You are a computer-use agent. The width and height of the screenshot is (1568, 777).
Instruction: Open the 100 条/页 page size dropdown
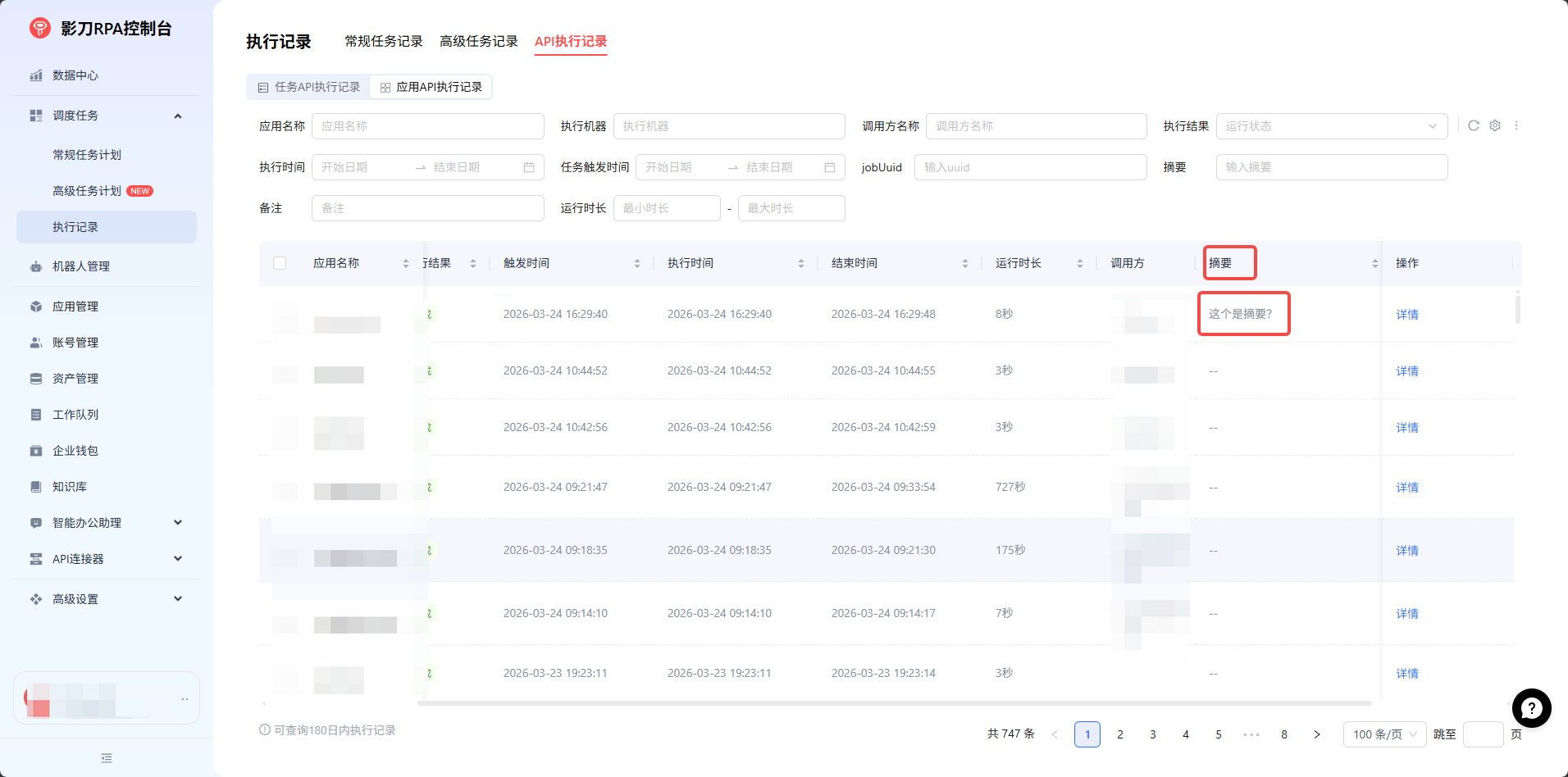(1384, 734)
